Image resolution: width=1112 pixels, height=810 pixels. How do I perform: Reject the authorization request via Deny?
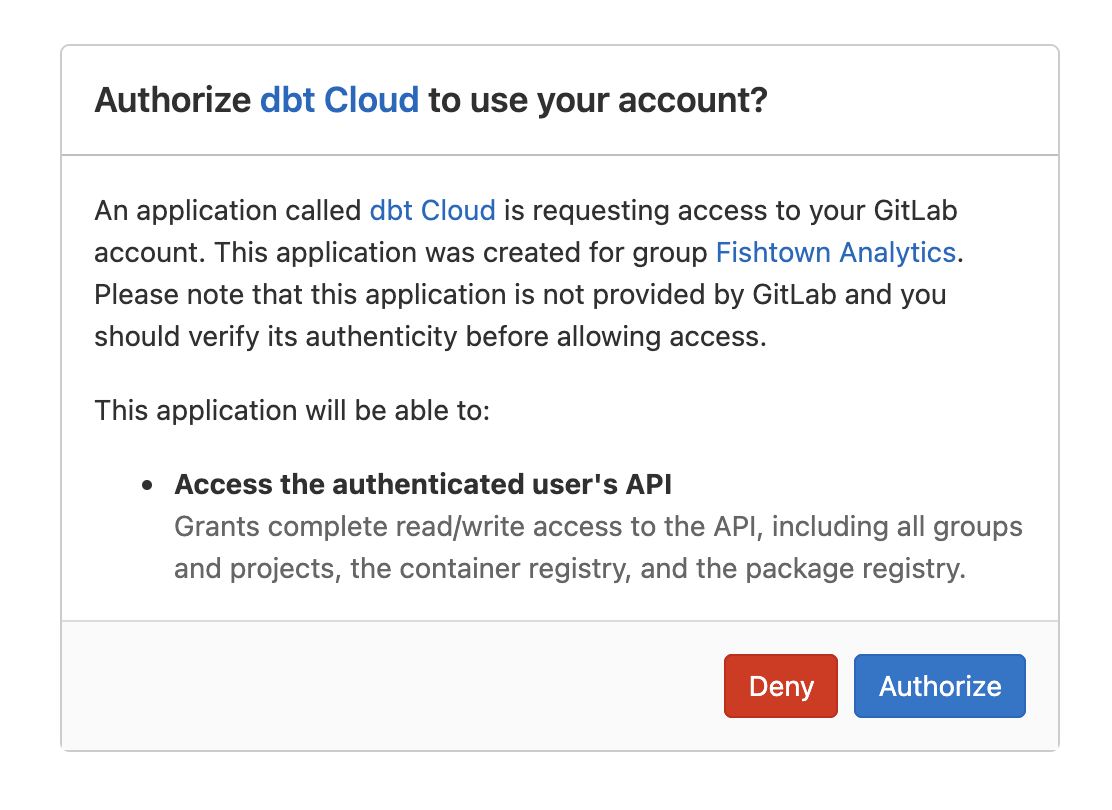[x=780, y=686]
